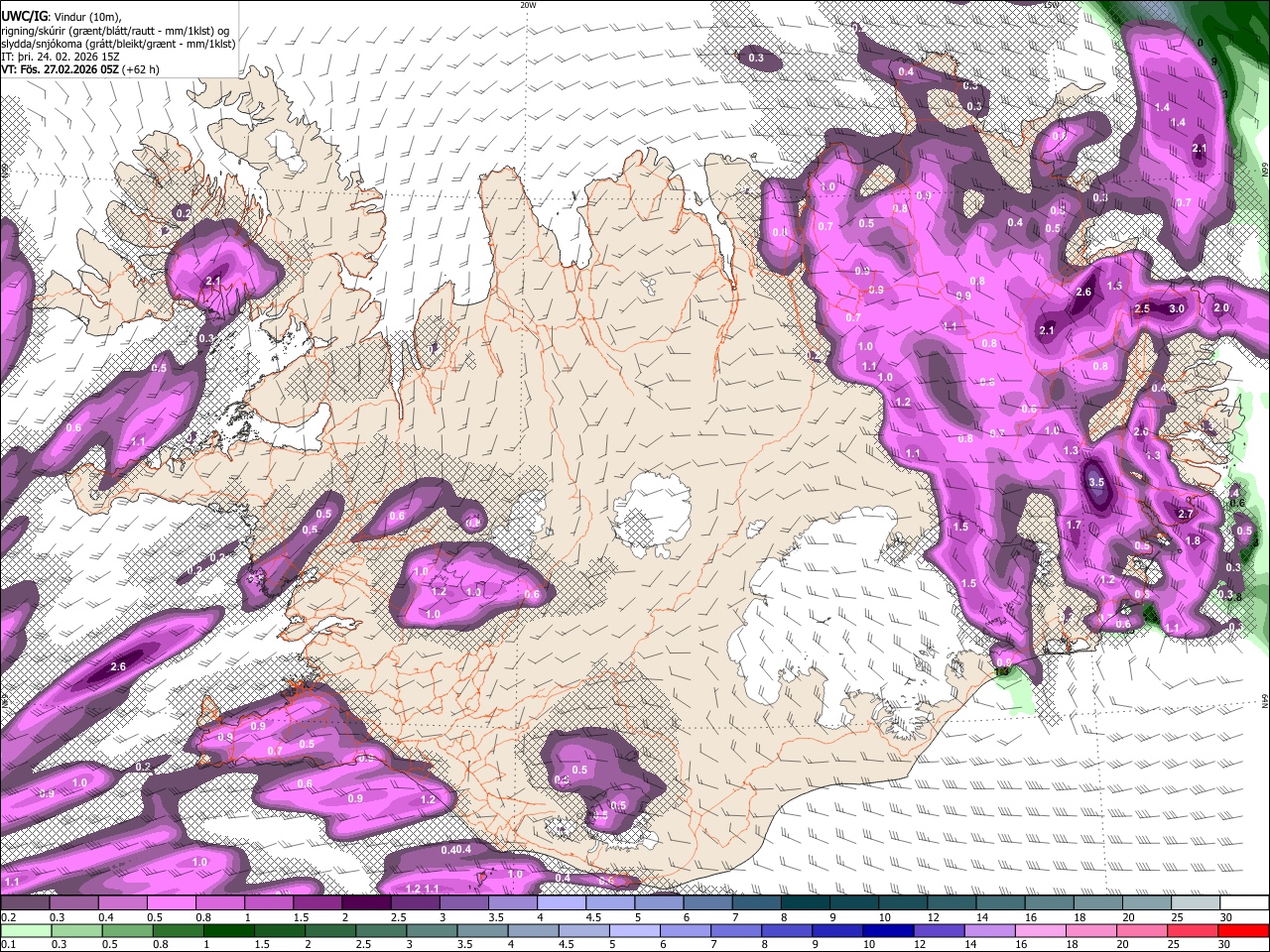Pick the pink 16 swatch, lower legend row

(1041, 930)
